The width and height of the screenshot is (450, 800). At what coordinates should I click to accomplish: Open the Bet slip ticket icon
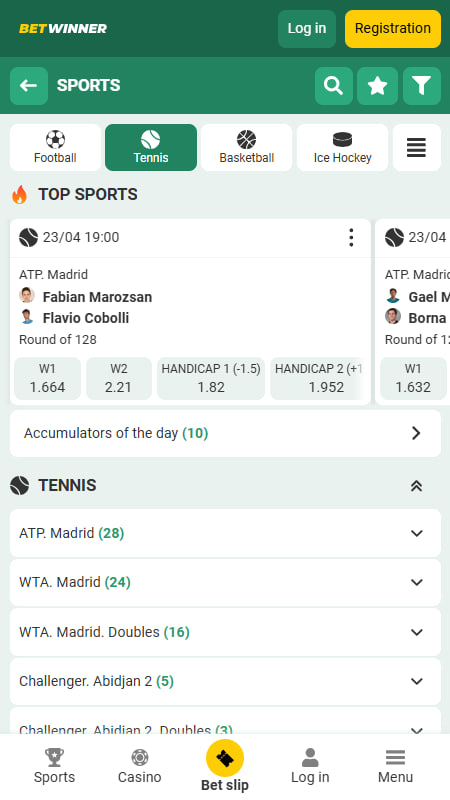[225, 758]
